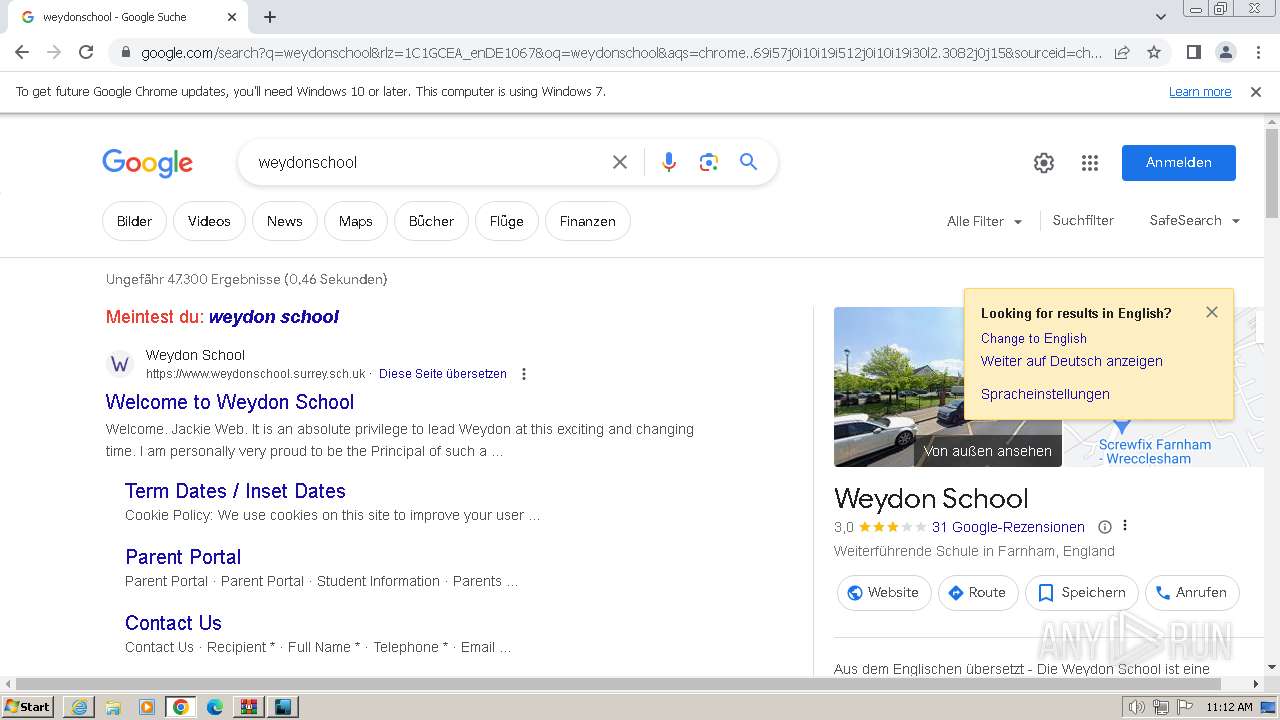Share this page icon in address bar
Image resolution: width=1280 pixels, height=720 pixels.
1122,52
